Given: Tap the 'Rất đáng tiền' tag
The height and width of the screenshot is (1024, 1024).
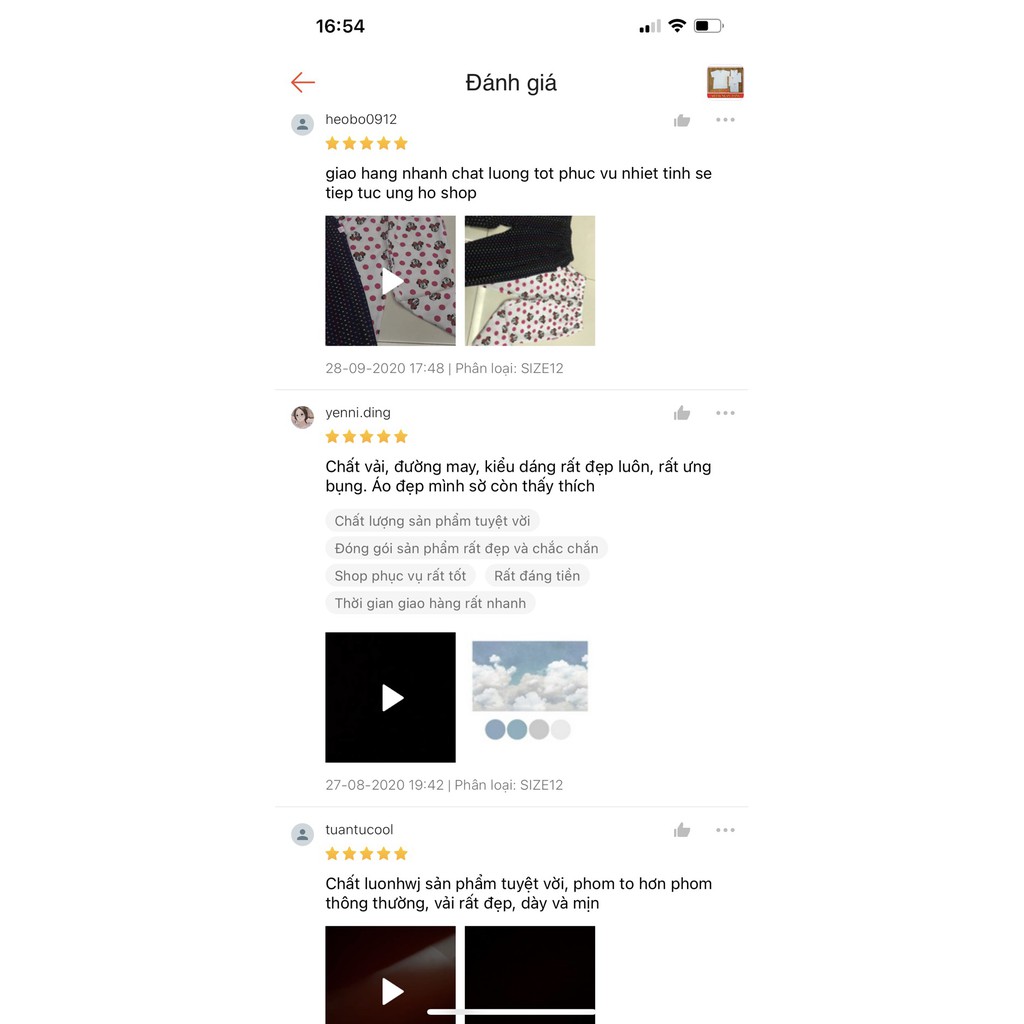Looking at the screenshot, I should click(x=537, y=576).
